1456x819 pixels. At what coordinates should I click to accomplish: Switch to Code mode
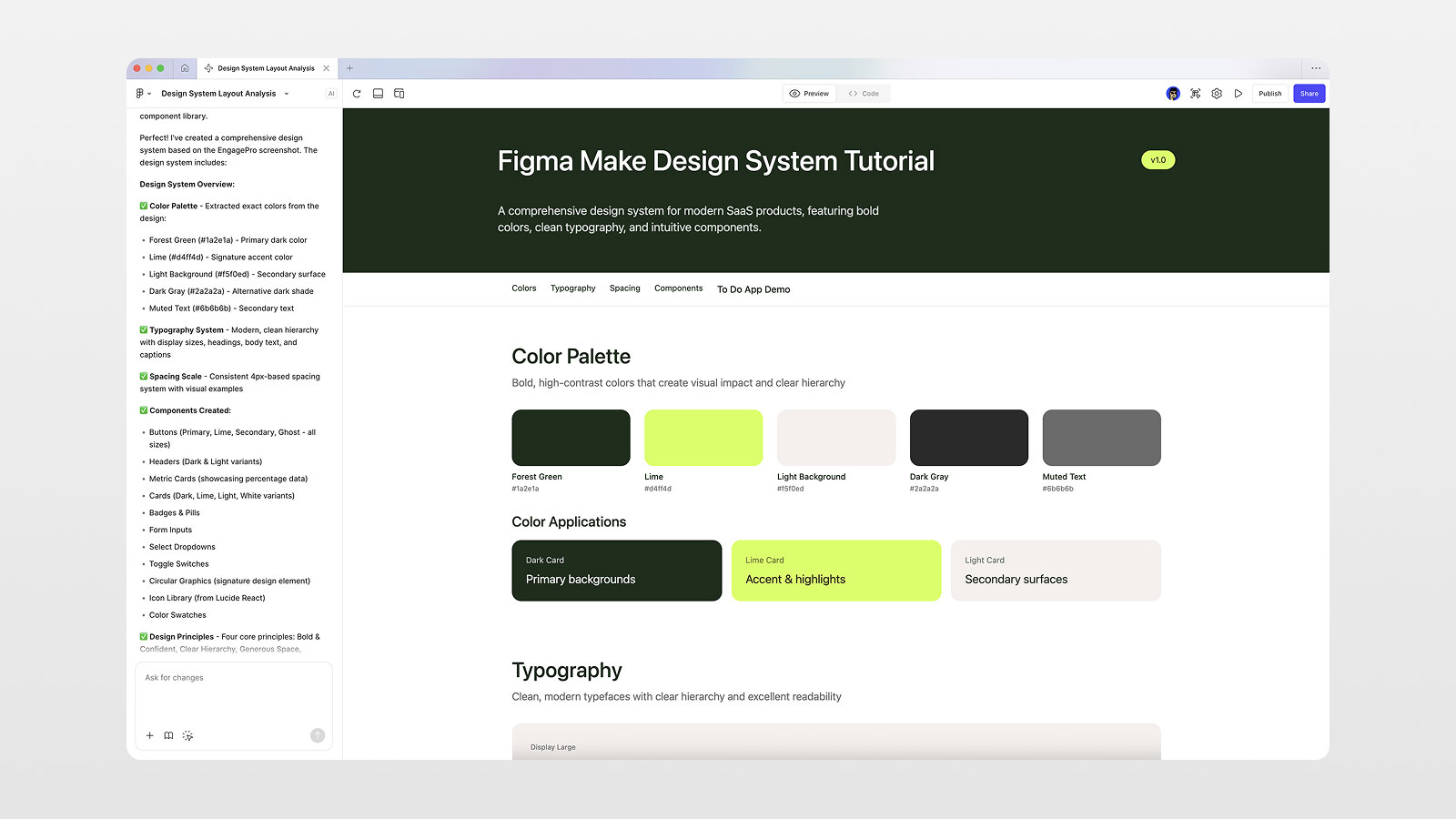click(864, 93)
